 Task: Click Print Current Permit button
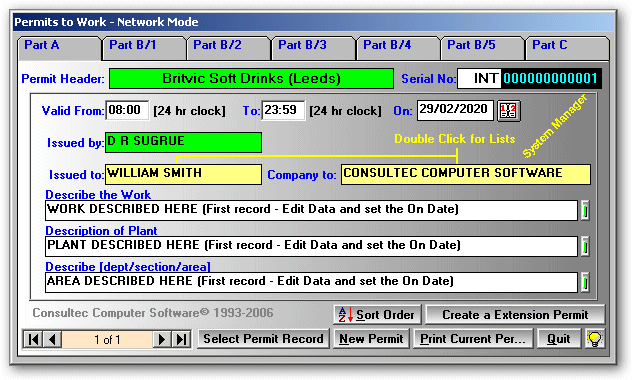[473, 339]
